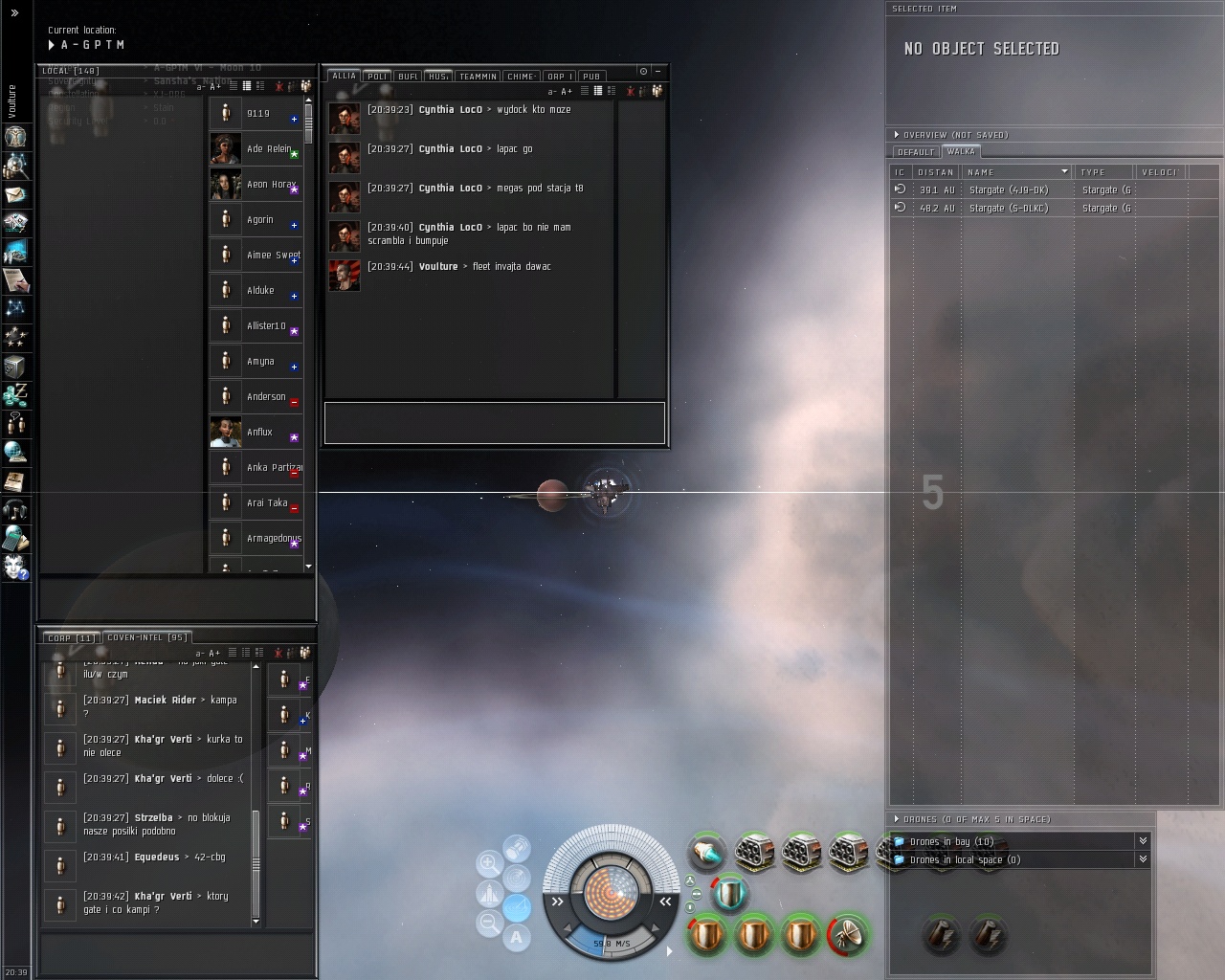Open the Name column sort dropdown in Overview
Image resolution: width=1225 pixels, height=980 pixels.
[1064, 172]
